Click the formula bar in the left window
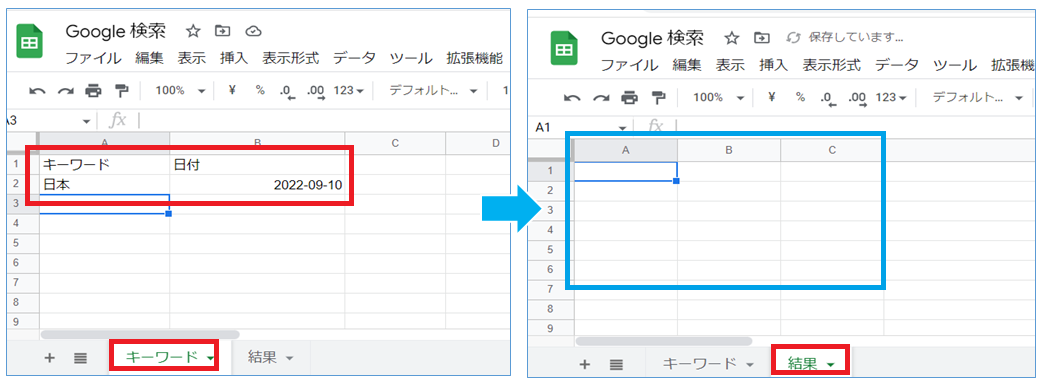Screen dimensions: 1057x391 pos(324,121)
